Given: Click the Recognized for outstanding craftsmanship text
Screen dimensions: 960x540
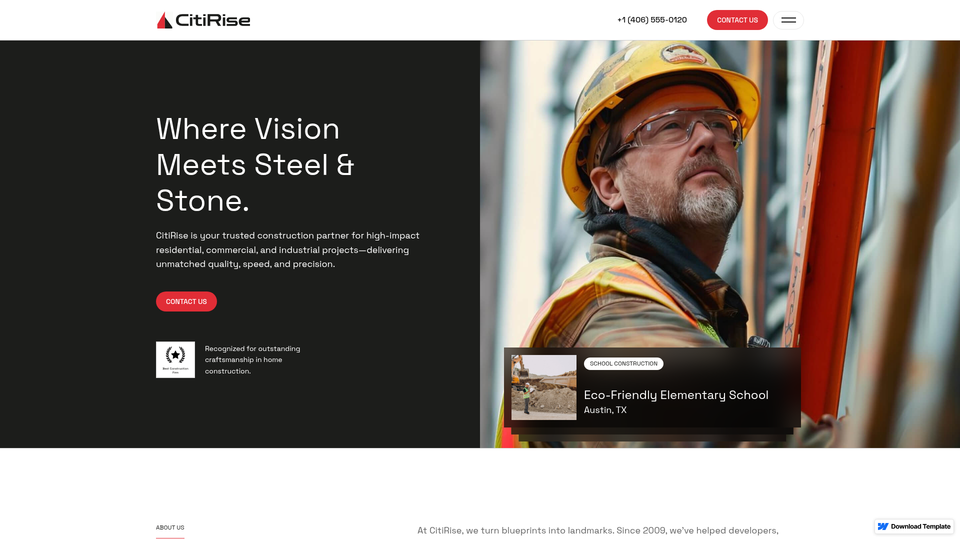Looking at the screenshot, I should (252, 360).
